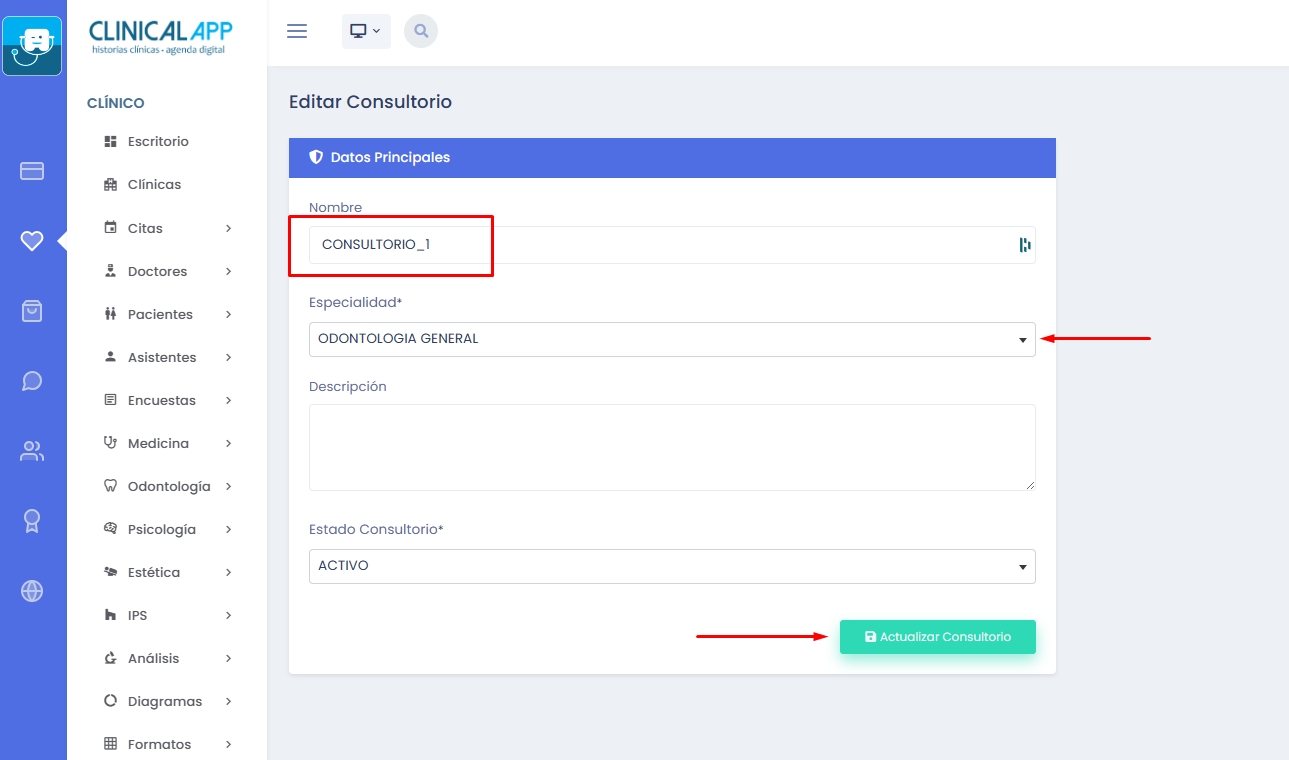This screenshot has height=760, width=1289.
Task: Open Escritorio in sidebar menu
Action: (158, 142)
